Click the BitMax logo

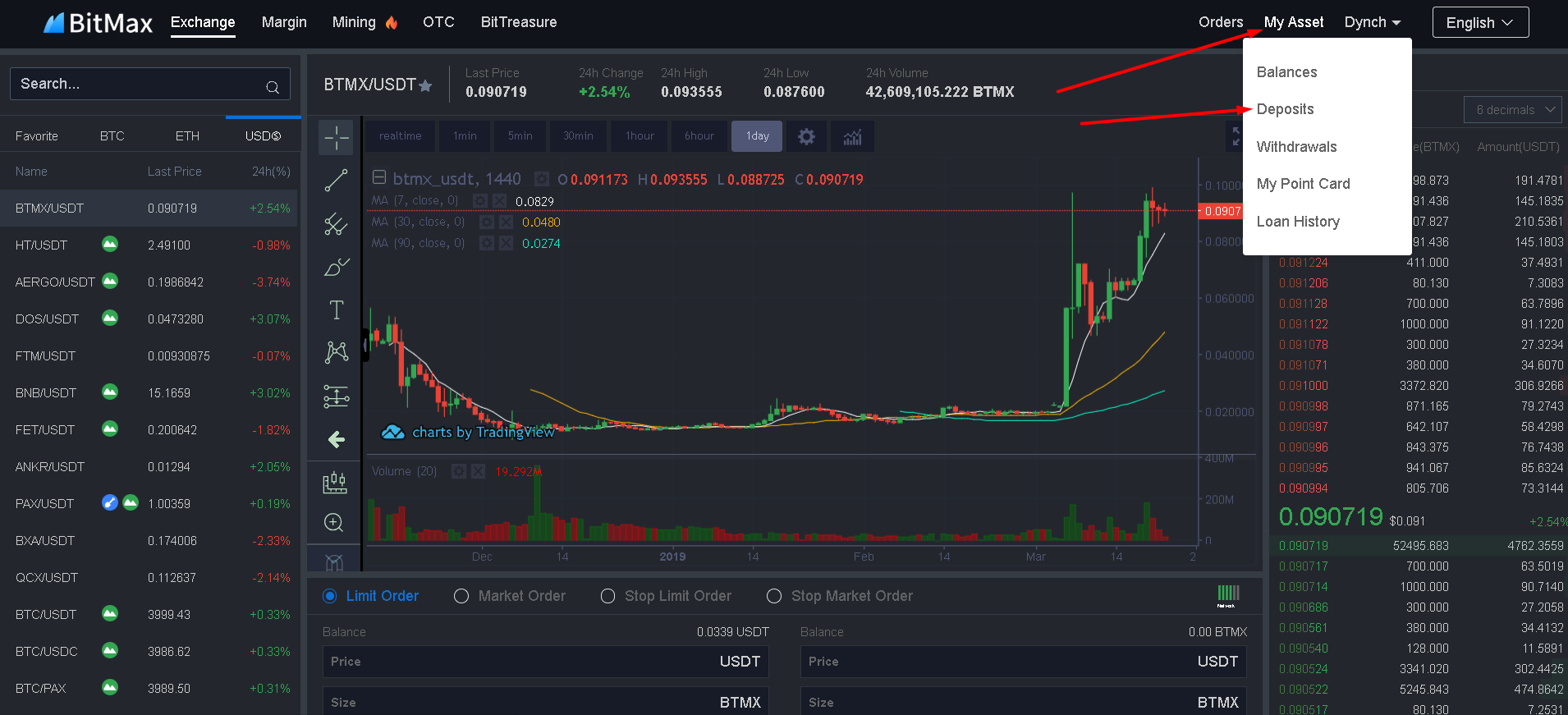tap(98, 23)
